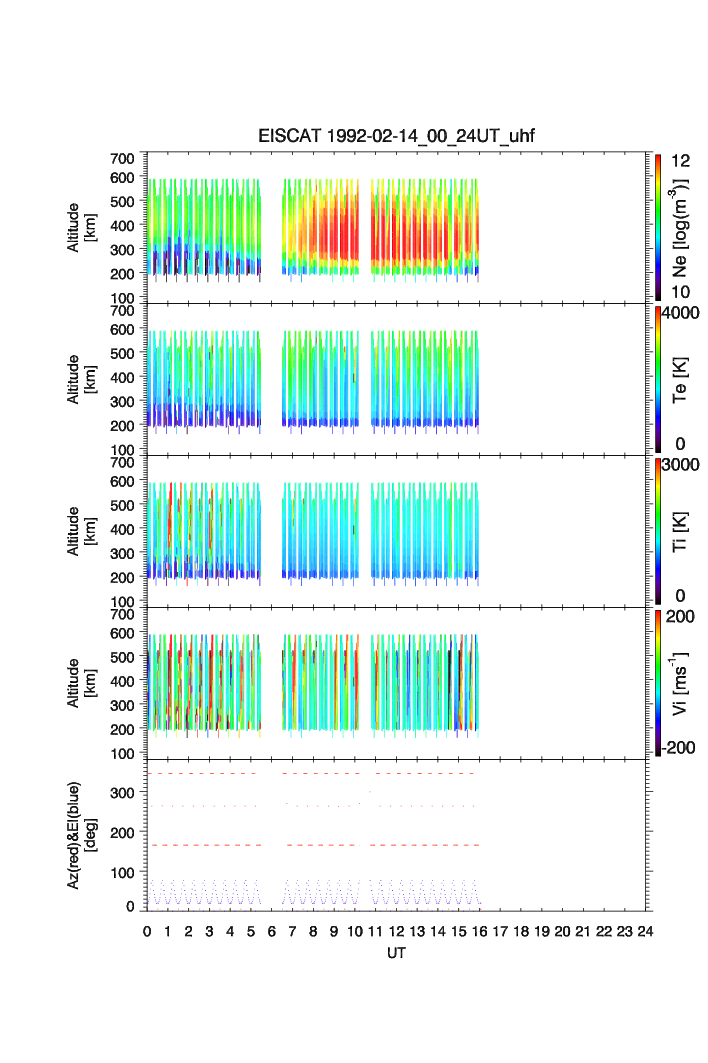Click the Altitude [km] label of the Te panel
This screenshot has height=1063, width=708.
pos(81,380)
